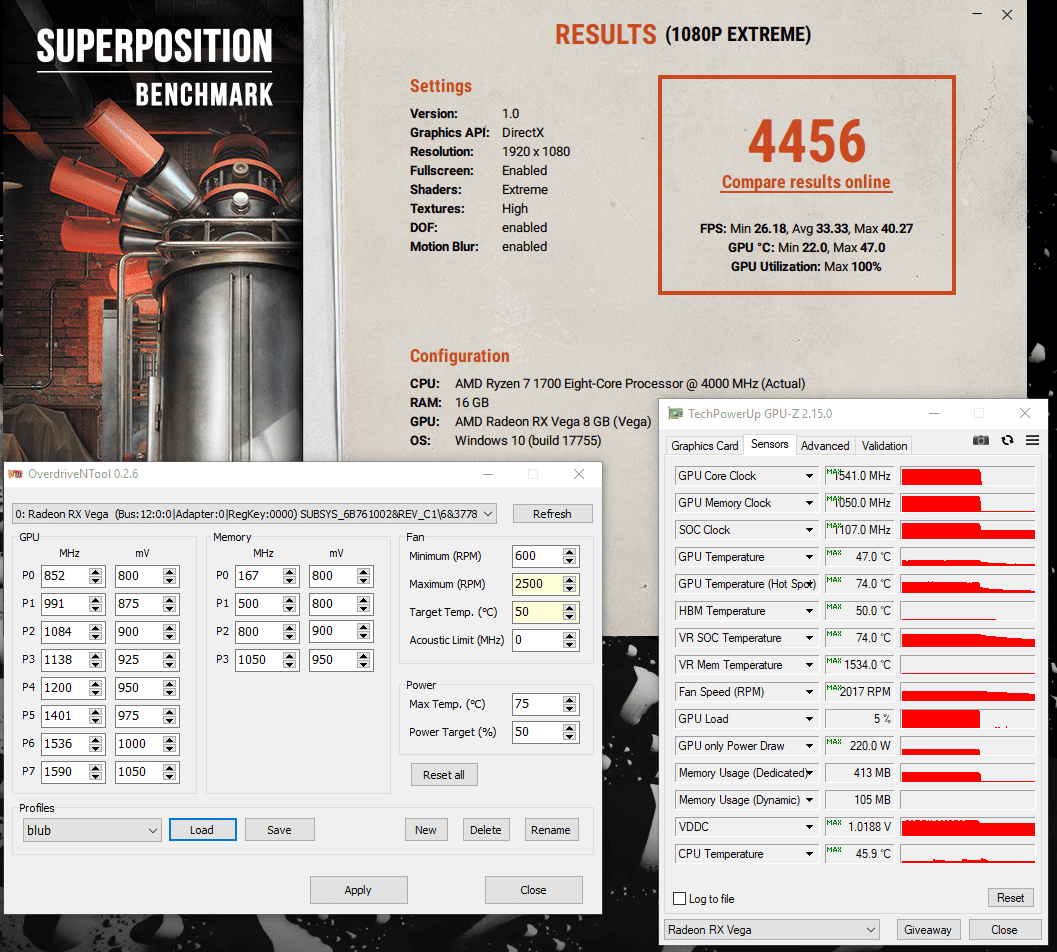The image size is (1057, 952).
Task: Click the stepper arrows of Fan Minimum (RPM)
Action: (570, 556)
